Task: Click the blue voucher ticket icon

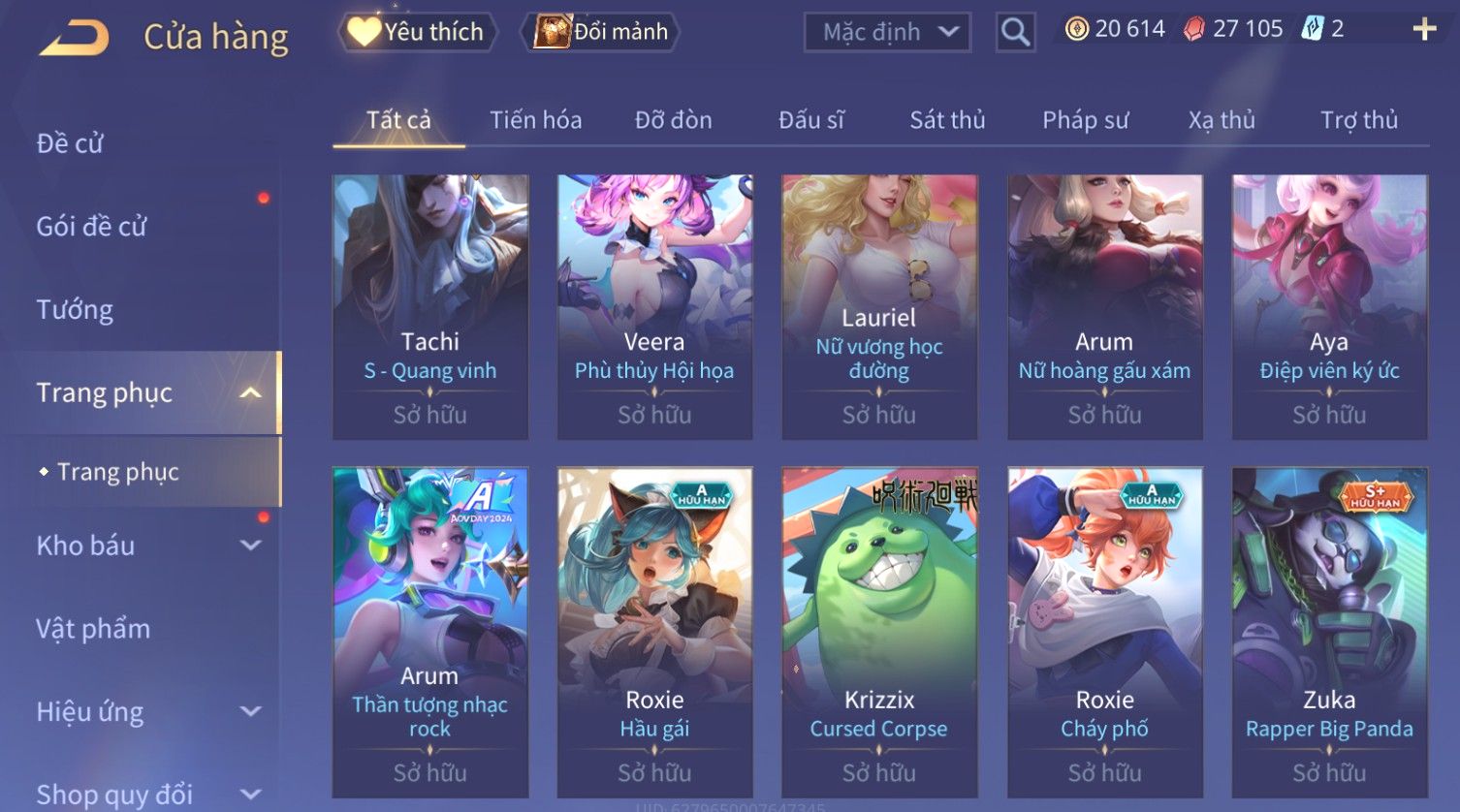Action: tap(1312, 29)
